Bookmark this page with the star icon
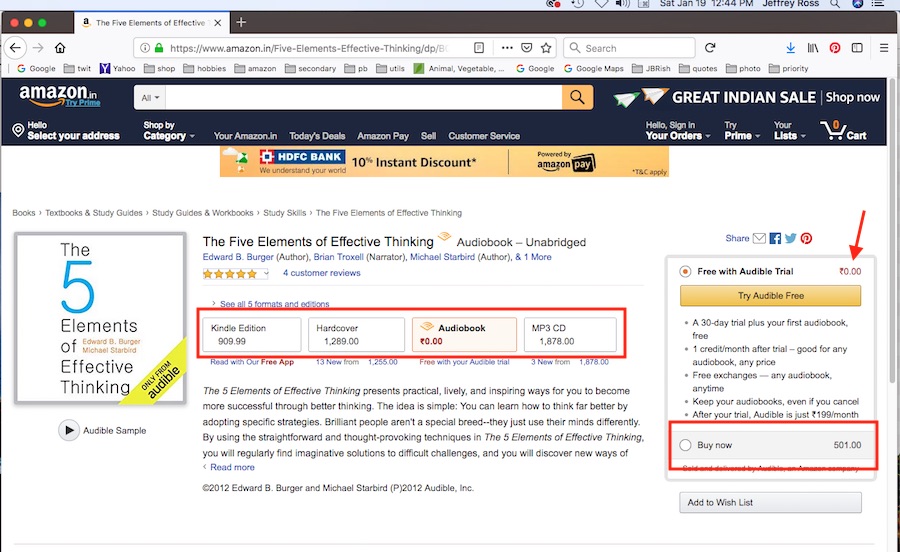The height and width of the screenshot is (552, 900). point(545,47)
